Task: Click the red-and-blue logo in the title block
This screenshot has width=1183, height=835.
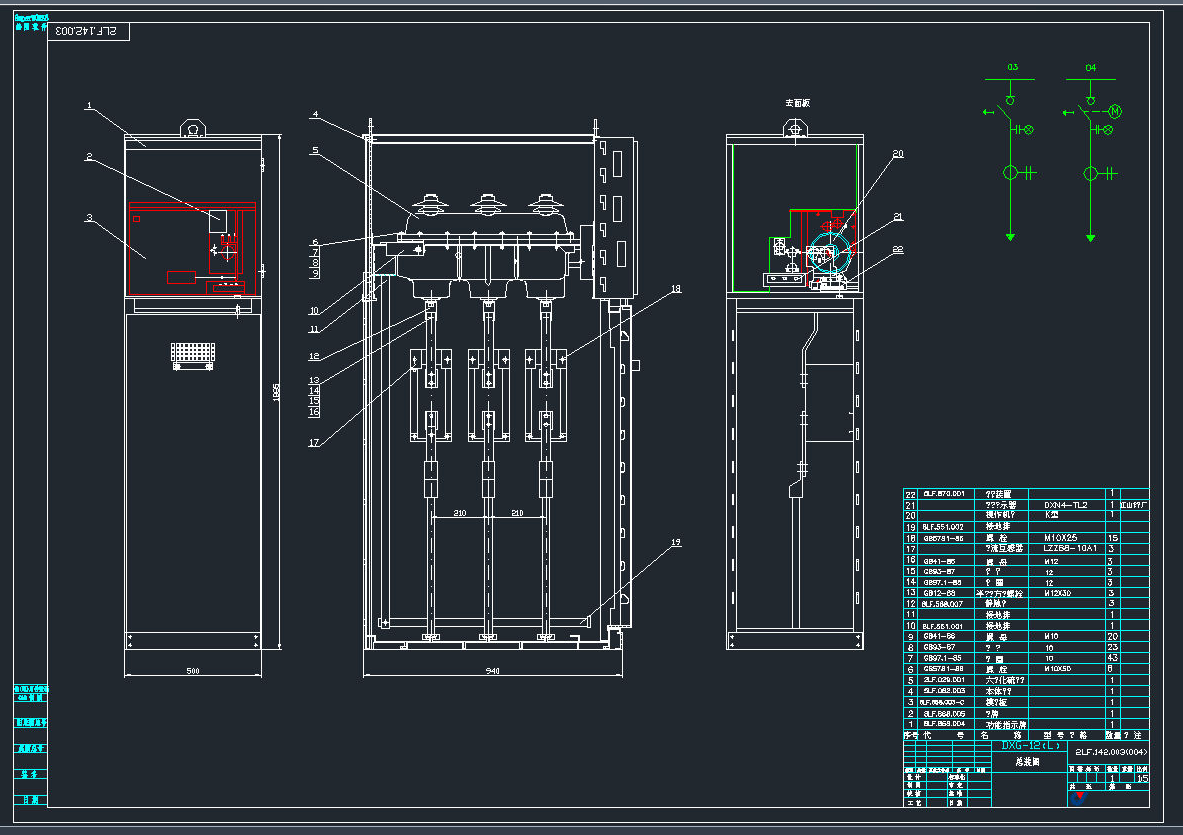Action: click(x=1077, y=796)
